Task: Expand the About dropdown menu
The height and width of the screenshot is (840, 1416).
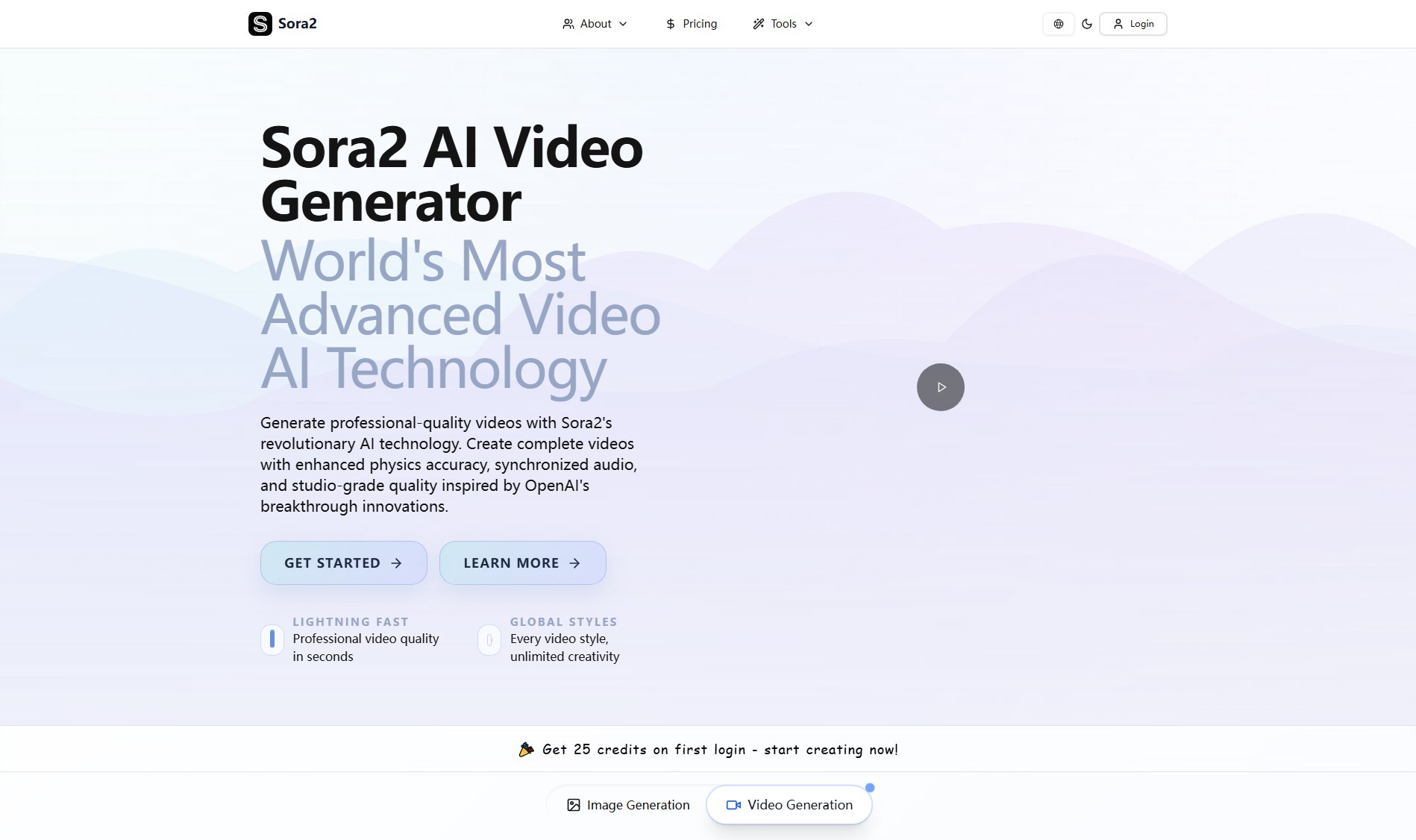Action: [x=595, y=24]
